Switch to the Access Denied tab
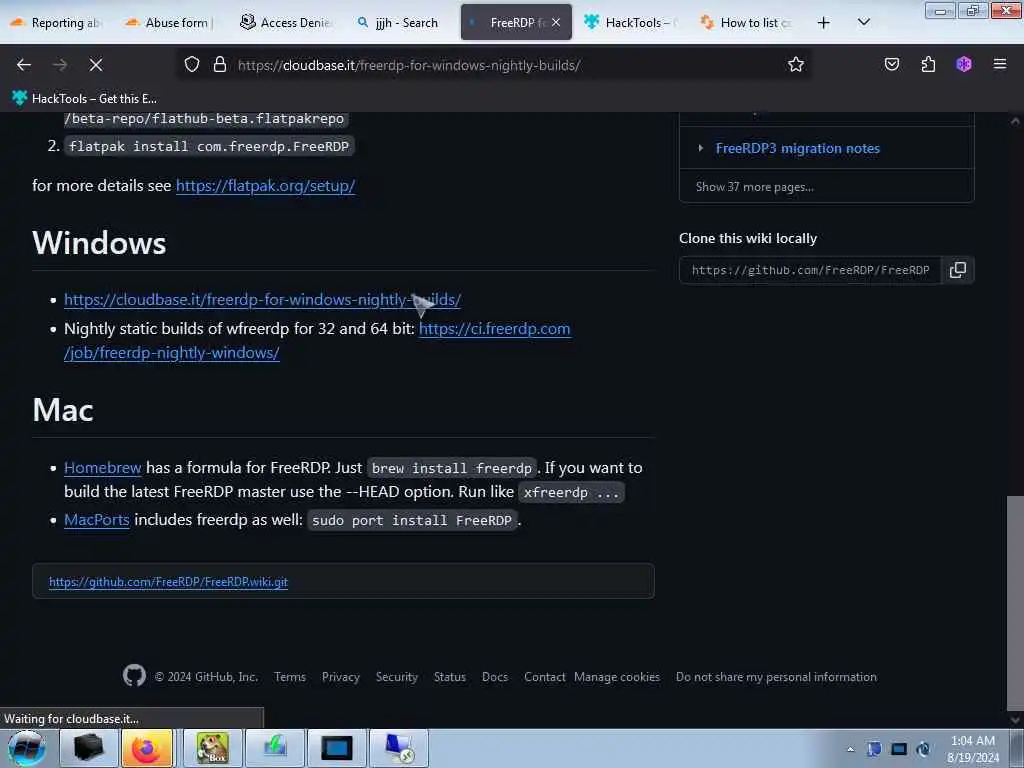The width and height of the screenshot is (1024, 768). coord(285,22)
